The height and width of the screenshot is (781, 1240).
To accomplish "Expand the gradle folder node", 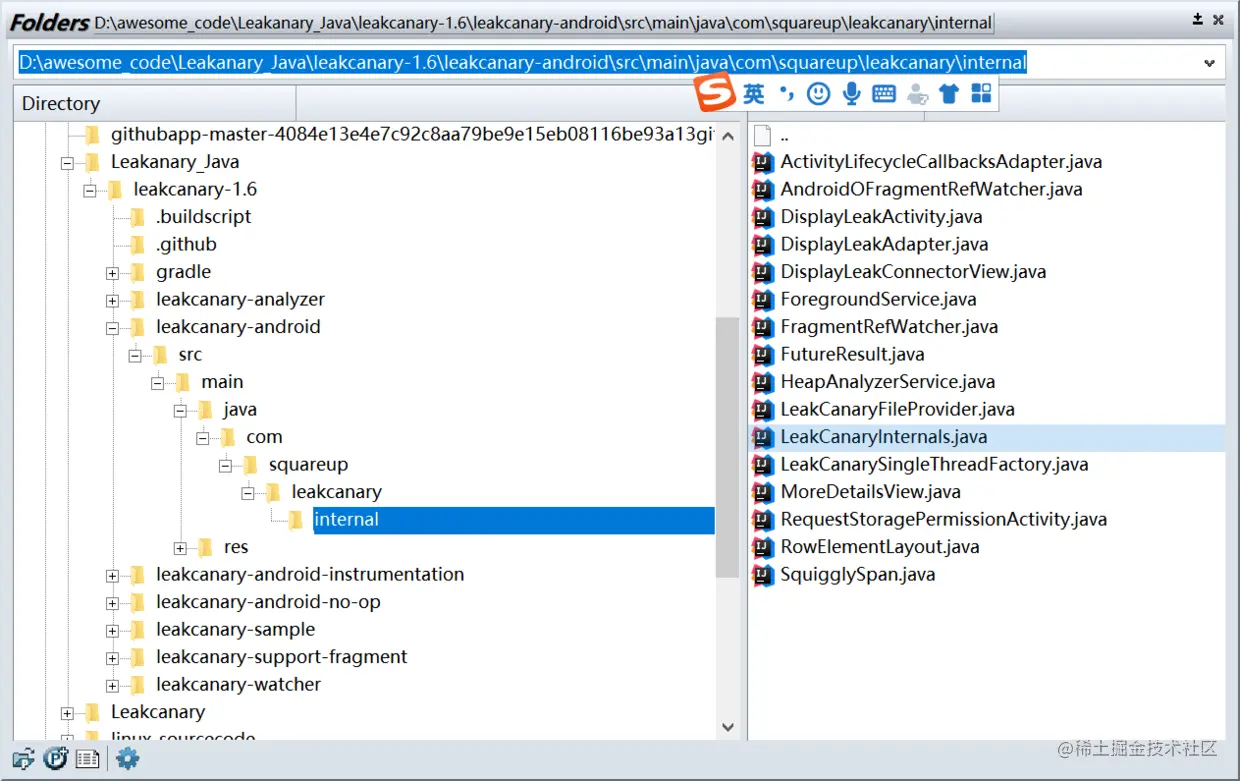I will tap(112, 273).
